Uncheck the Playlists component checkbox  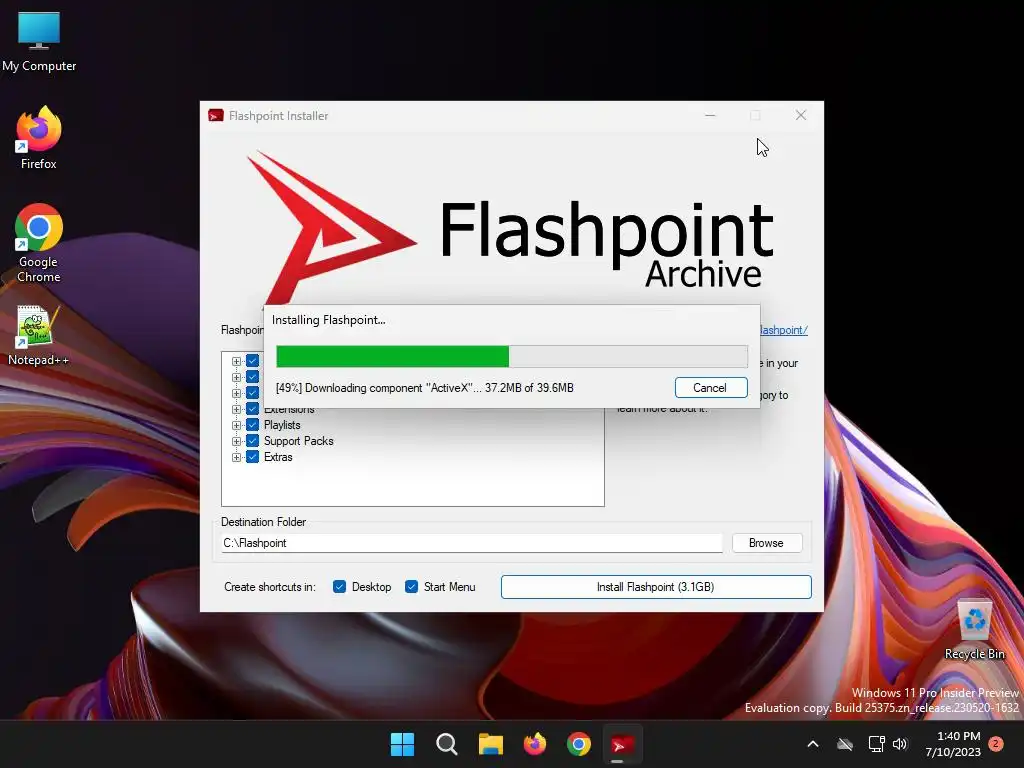pos(253,425)
